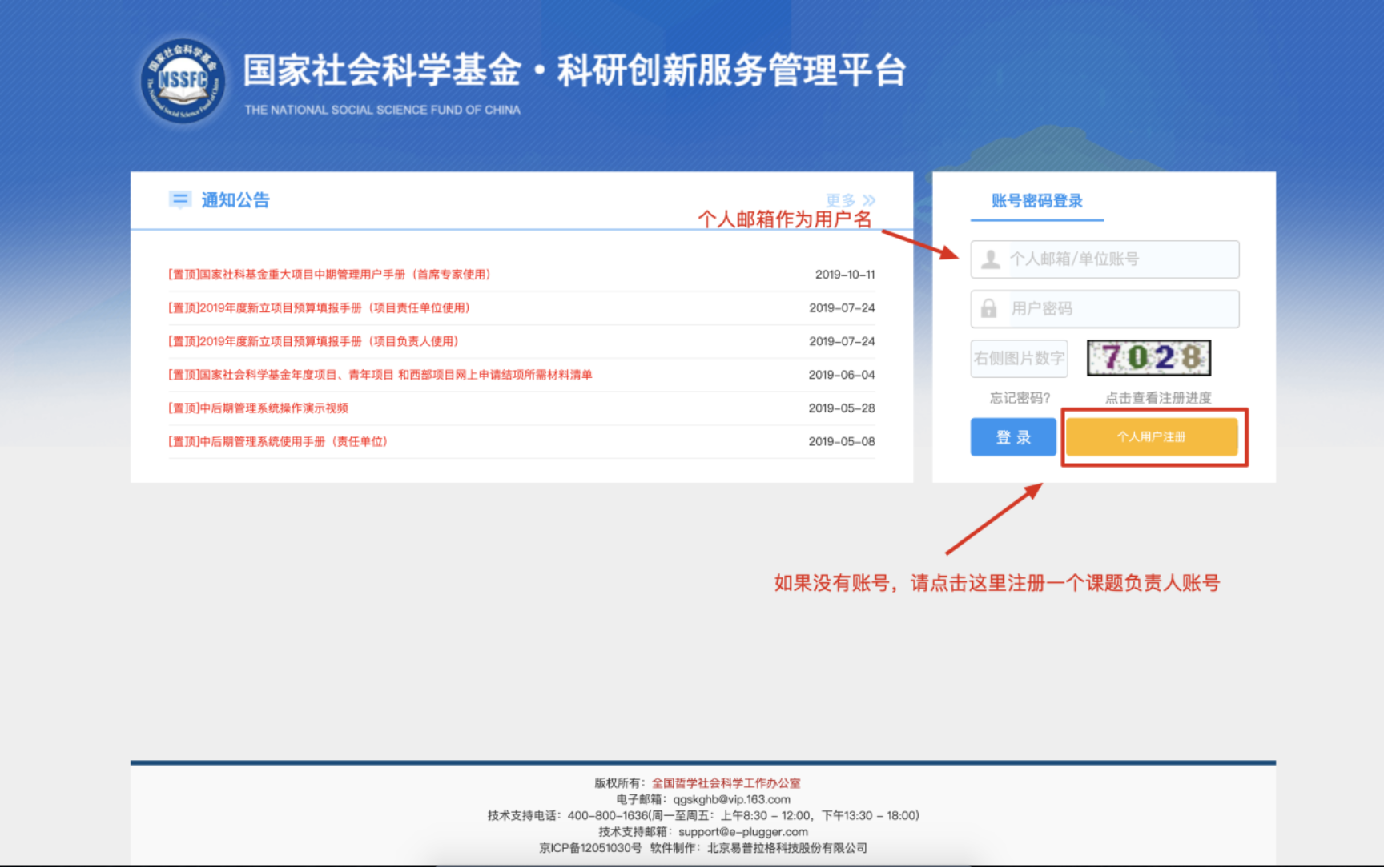
Task: Focus the 右侧图片数字 captcha input
Action: pyautogui.click(x=1019, y=358)
